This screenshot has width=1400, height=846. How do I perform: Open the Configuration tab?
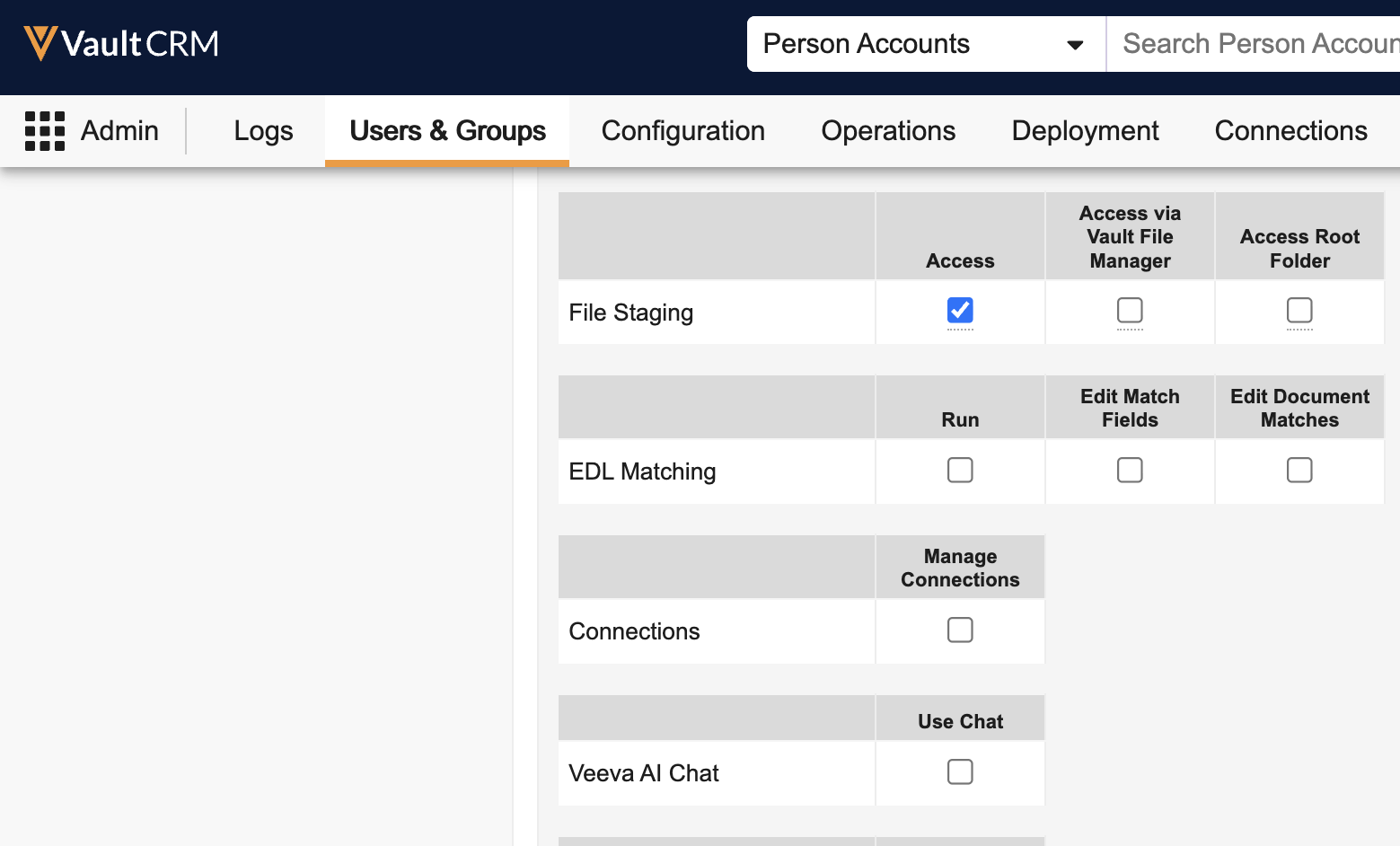pyautogui.click(x=682, y=131)
